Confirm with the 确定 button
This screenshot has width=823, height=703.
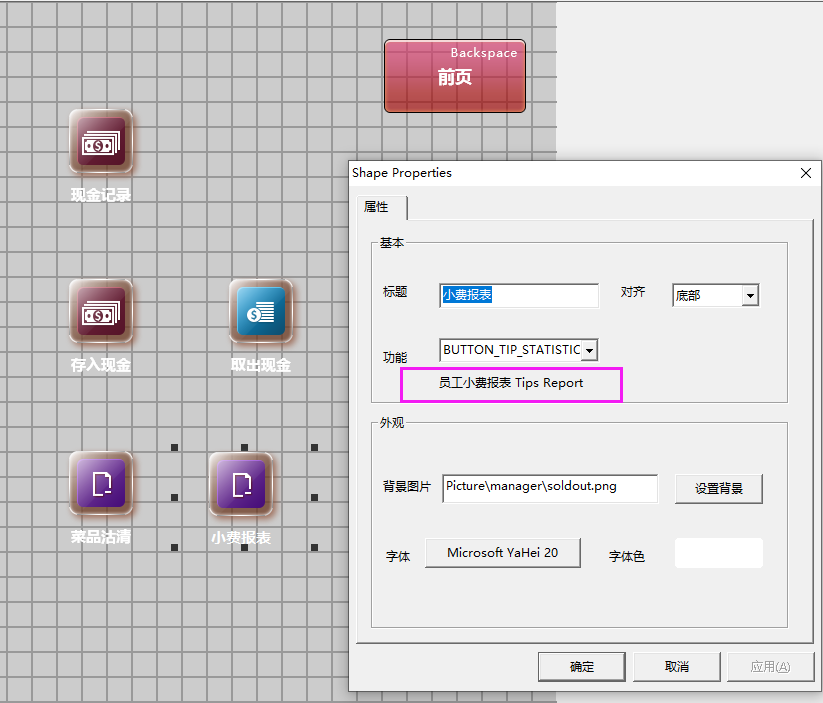(x=582, y=667)
